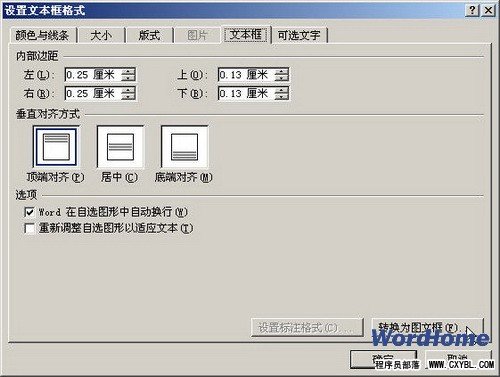Click the right margin (右) input field
Viewport: 500px width, 377px height.
click(93, 93)
